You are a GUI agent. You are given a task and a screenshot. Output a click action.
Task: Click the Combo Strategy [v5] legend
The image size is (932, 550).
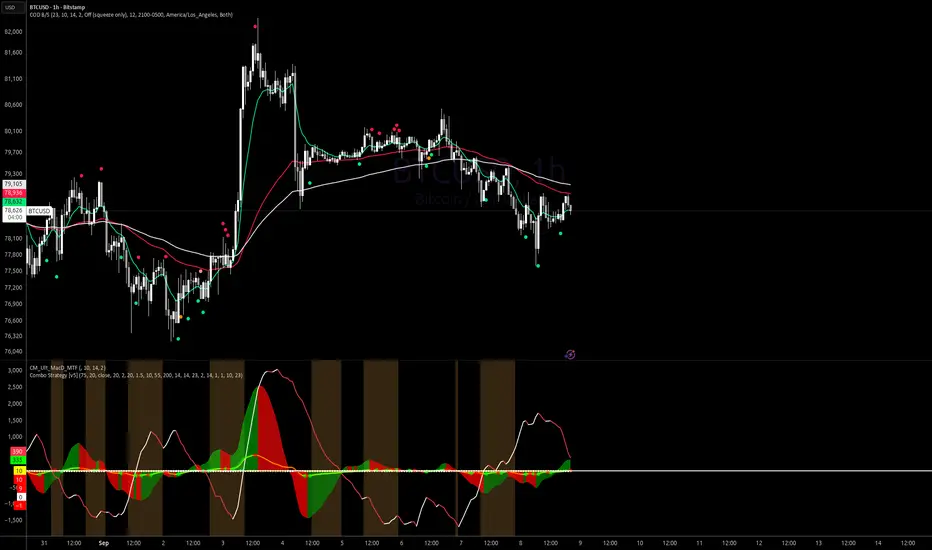pos(136,375)
